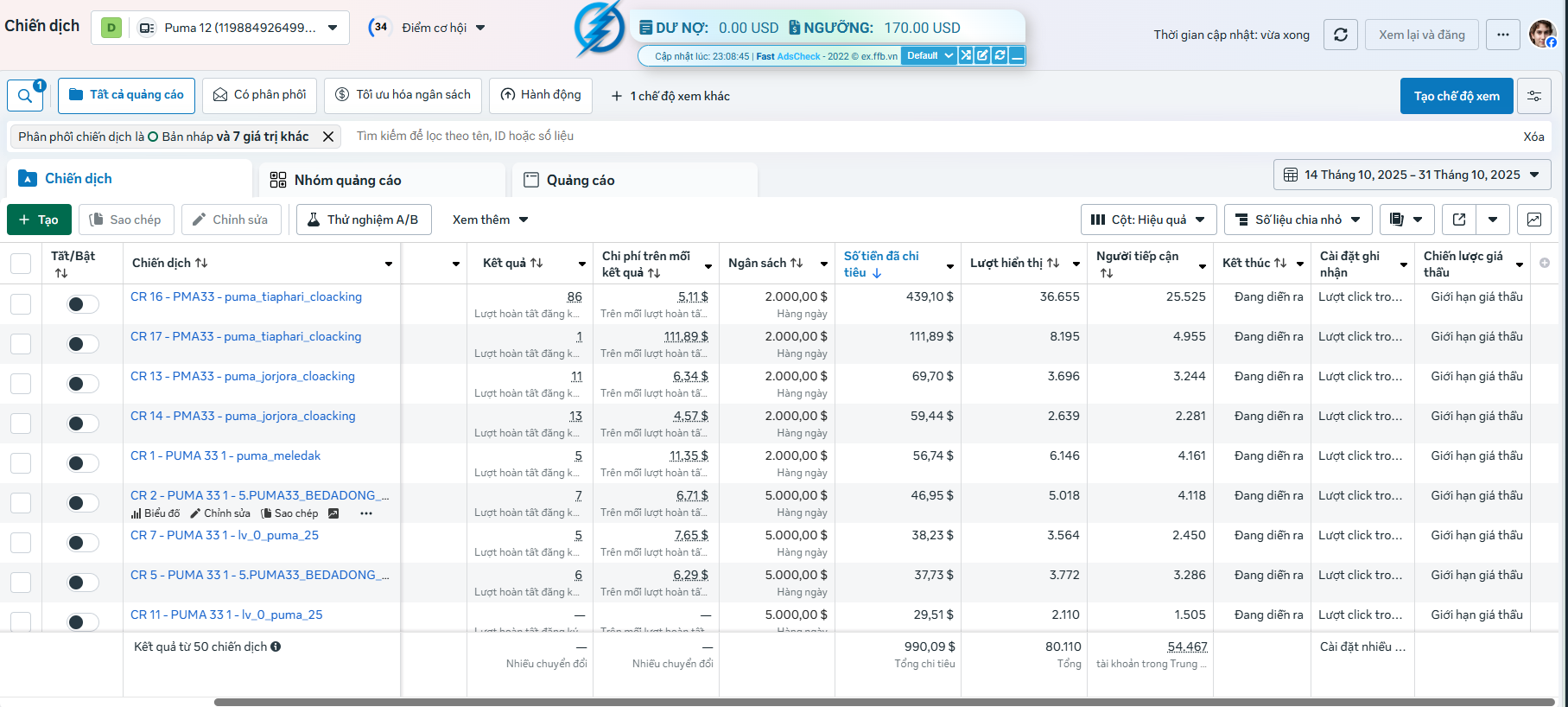Click the Tạo chế độ xem button
Viewport: 1568px width, 707px height.
pyautogui.click(x=1457, y=96)
